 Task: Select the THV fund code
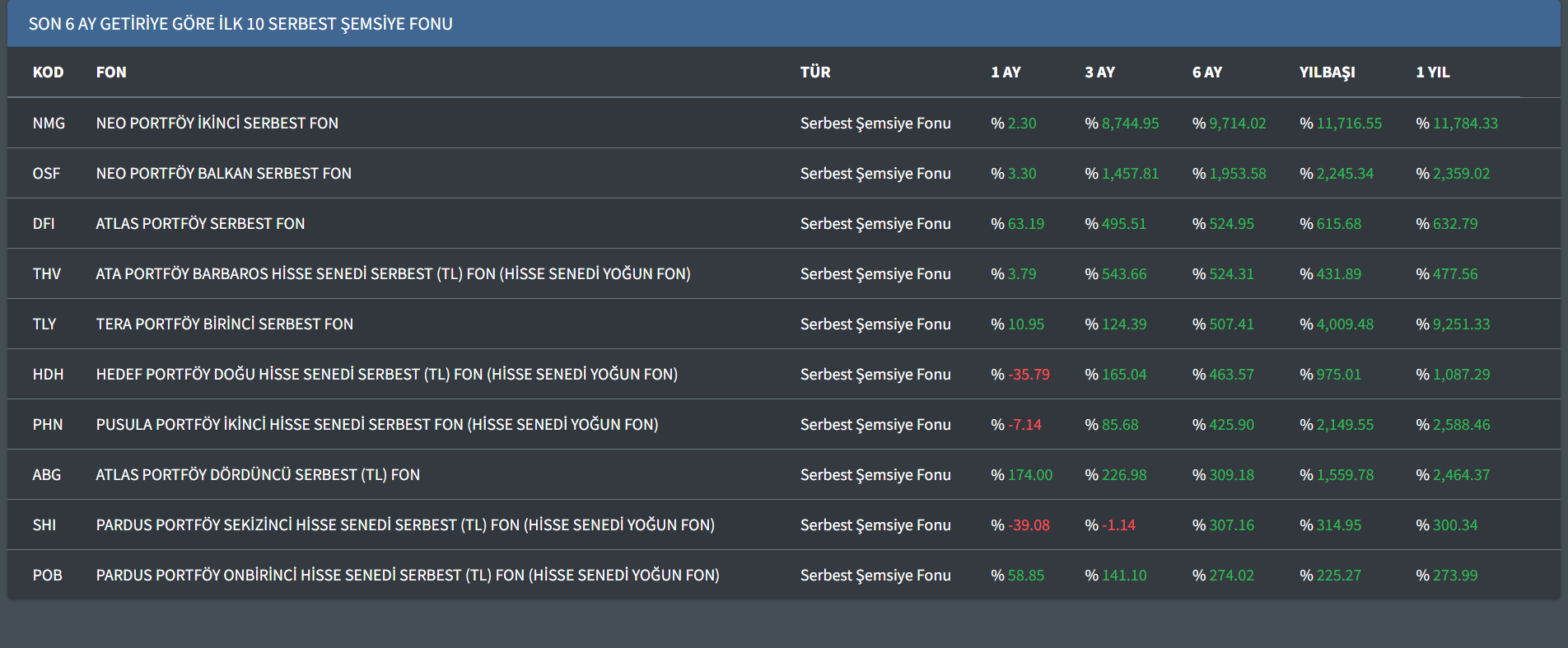pyautogui.click(x=47, y=274)
